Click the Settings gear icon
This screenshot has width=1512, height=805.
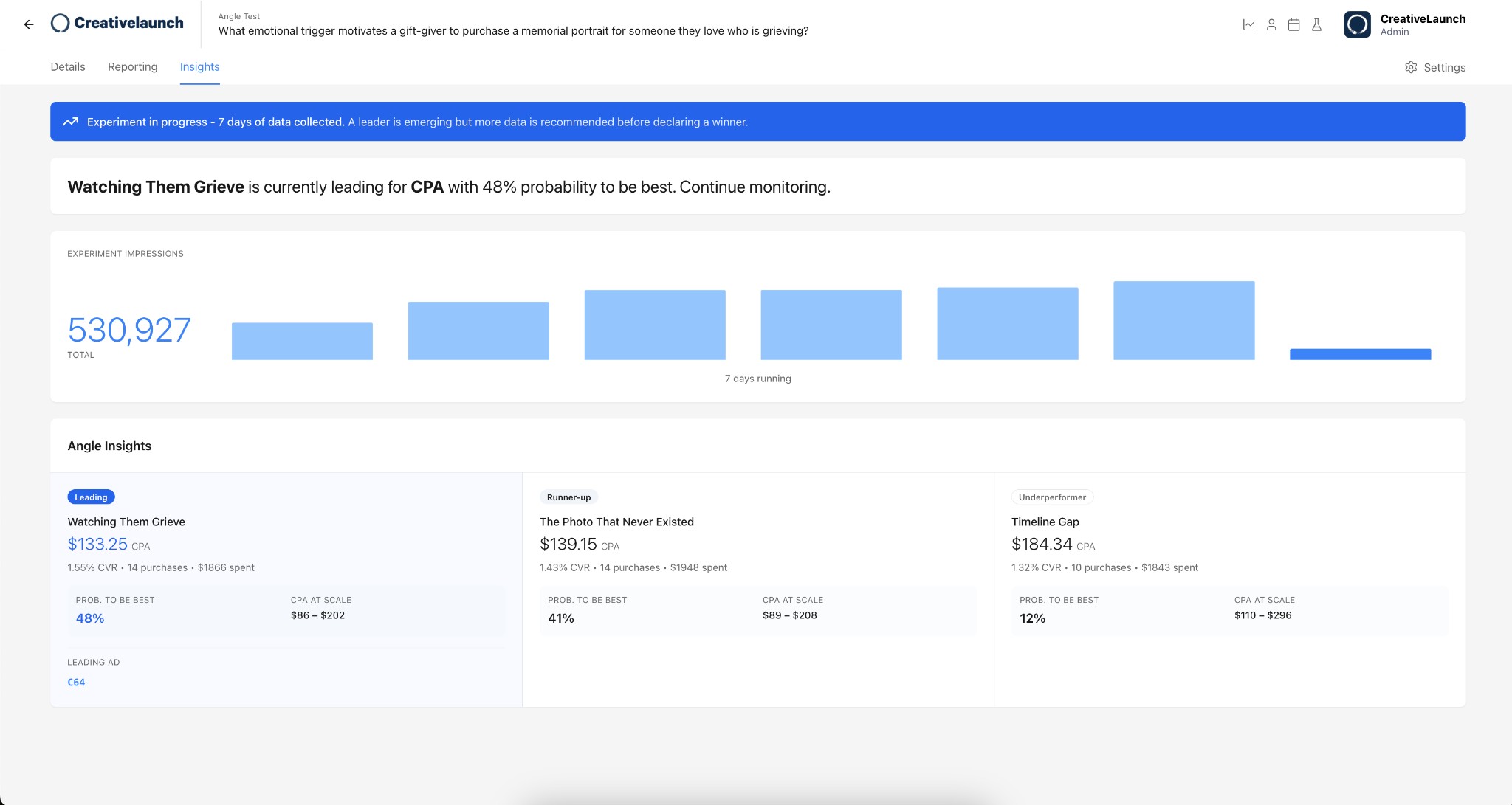(x=1411, y=67)
